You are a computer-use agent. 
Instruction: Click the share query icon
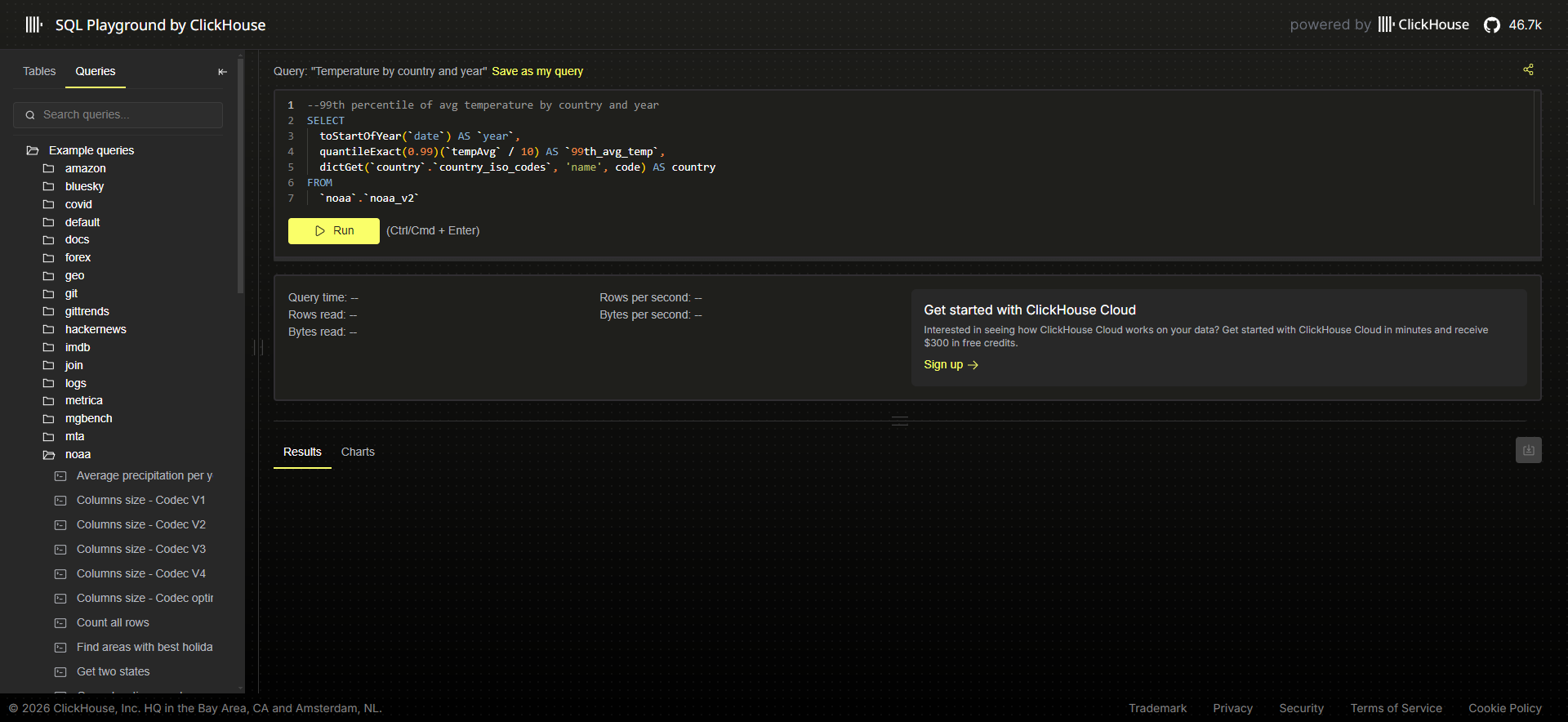[x=1528, y=70]
